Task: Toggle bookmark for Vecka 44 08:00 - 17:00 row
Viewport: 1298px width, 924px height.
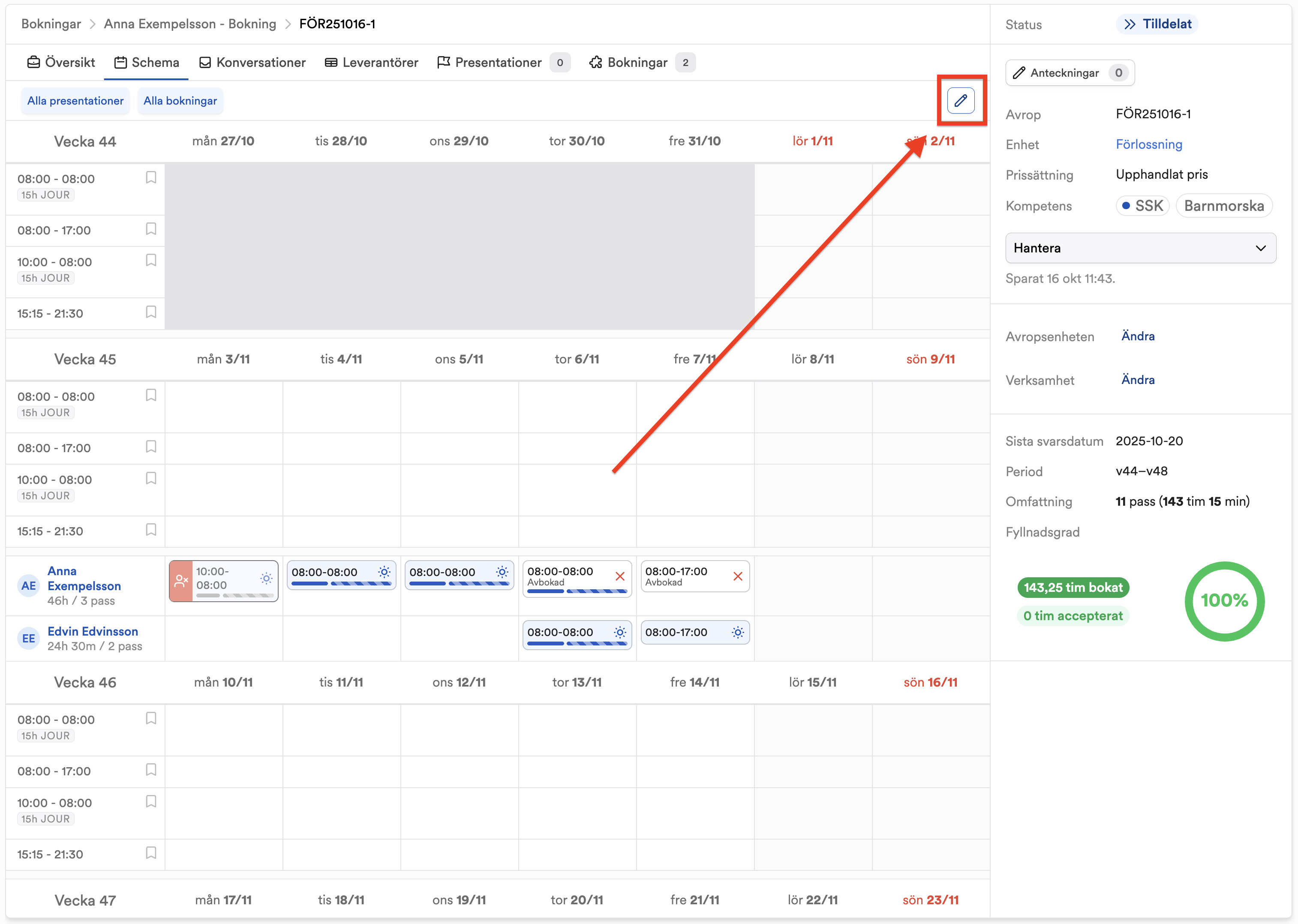Action: pos(151,229)
